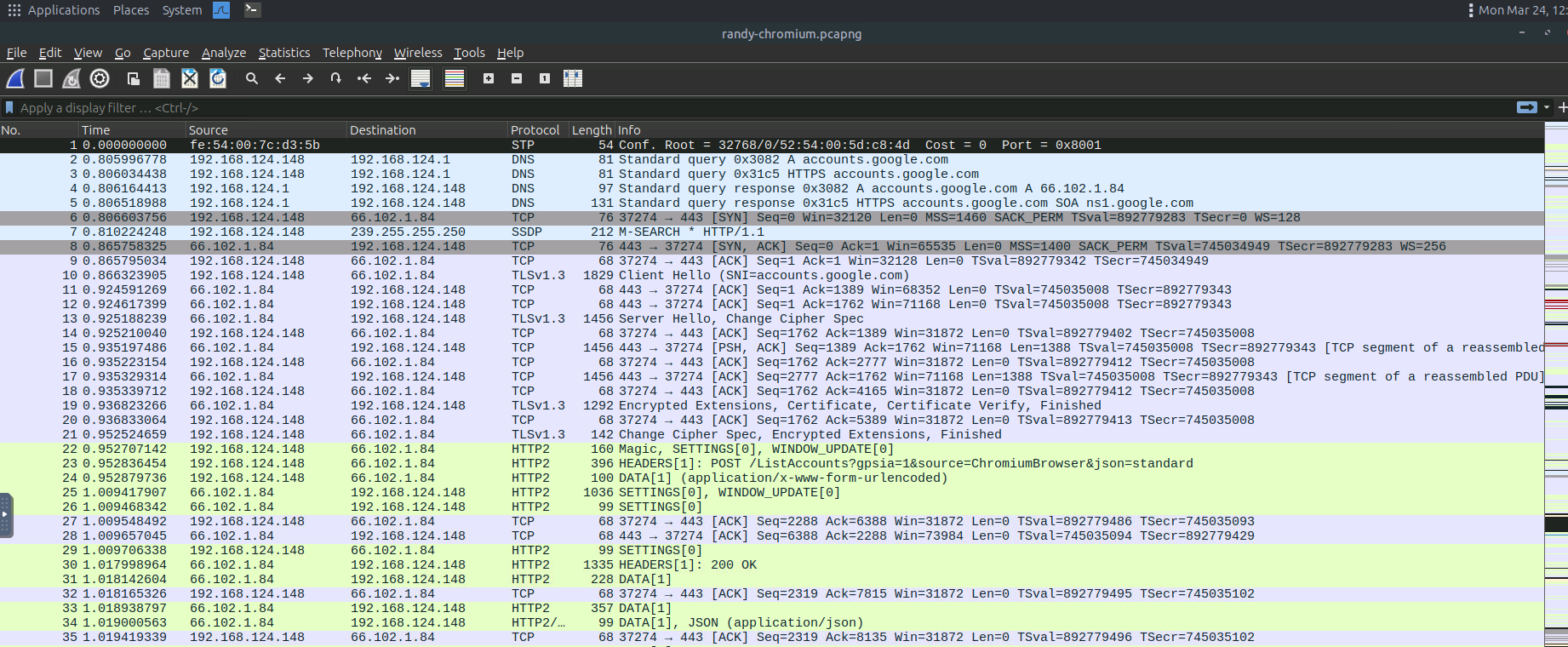
Task: Sort by the Length column header
Action: coord(592,130)
